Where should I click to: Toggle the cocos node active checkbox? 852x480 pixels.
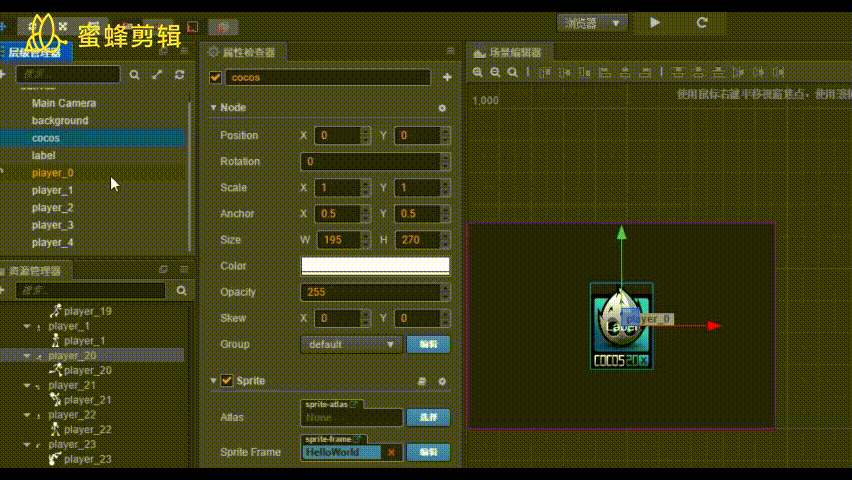tap(215, 77)
